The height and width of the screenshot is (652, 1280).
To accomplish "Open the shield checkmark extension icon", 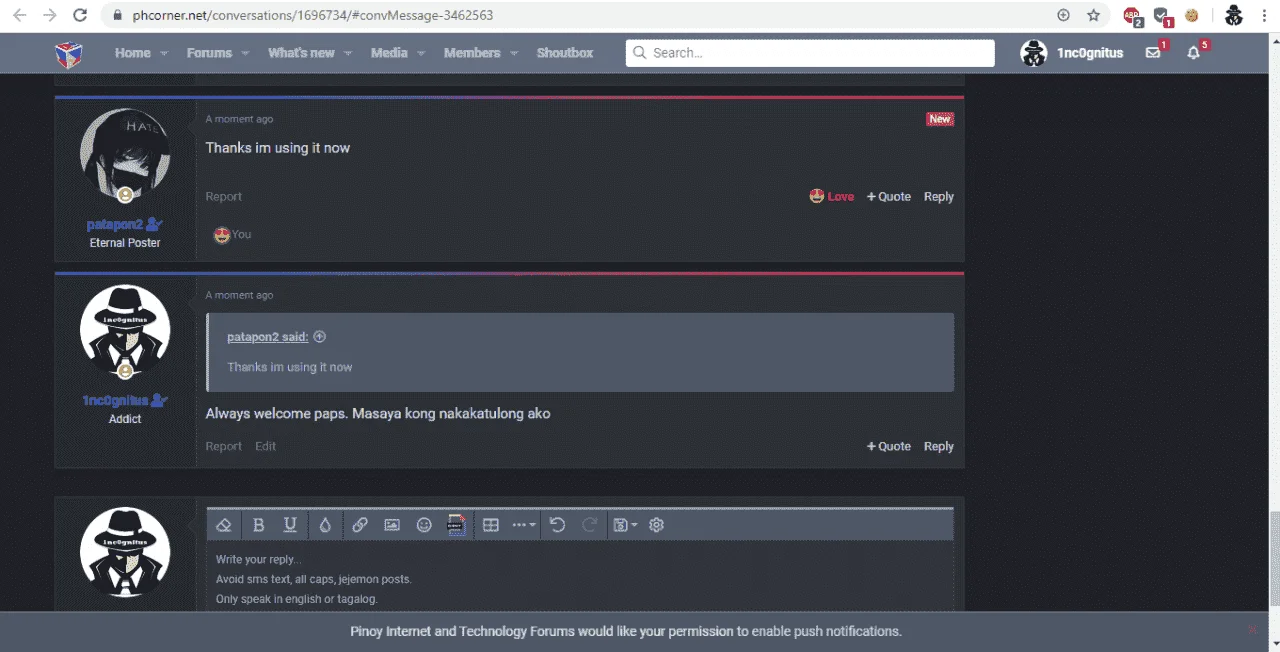I will click(x=1162, y=16).
